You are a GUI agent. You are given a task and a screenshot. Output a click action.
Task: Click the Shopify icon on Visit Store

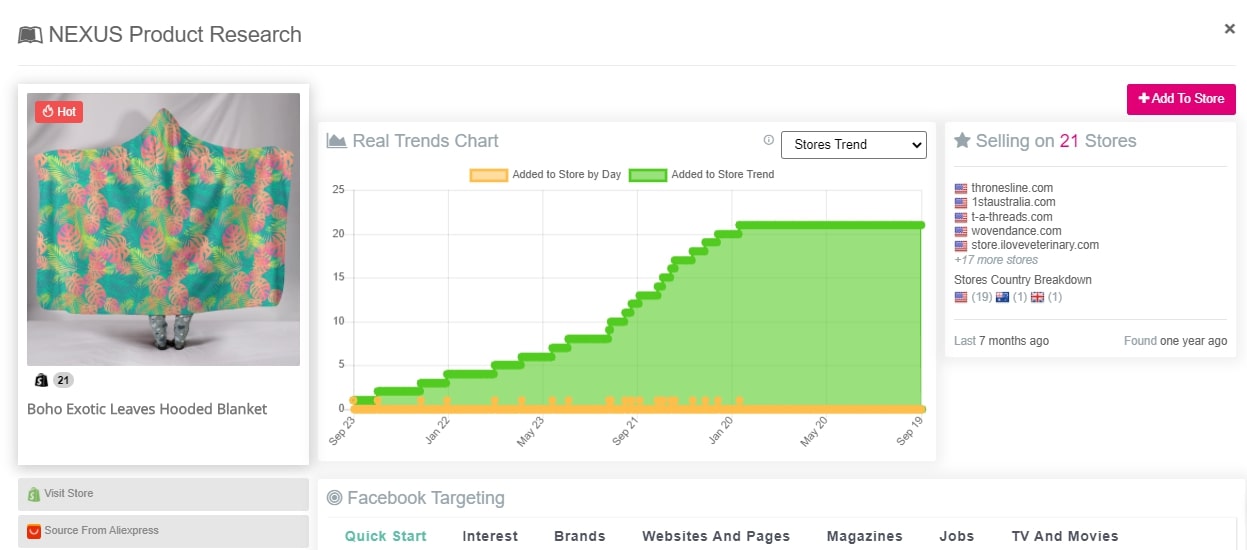pos(33,494)
